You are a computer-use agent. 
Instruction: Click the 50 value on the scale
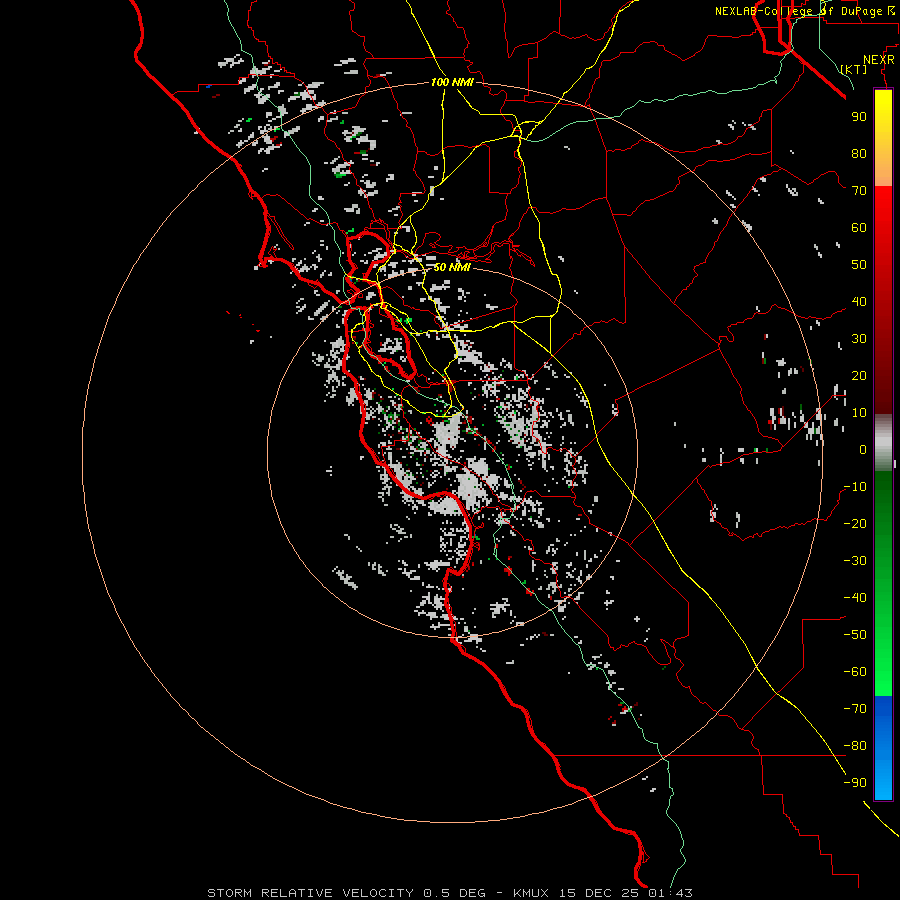point(859,265)
